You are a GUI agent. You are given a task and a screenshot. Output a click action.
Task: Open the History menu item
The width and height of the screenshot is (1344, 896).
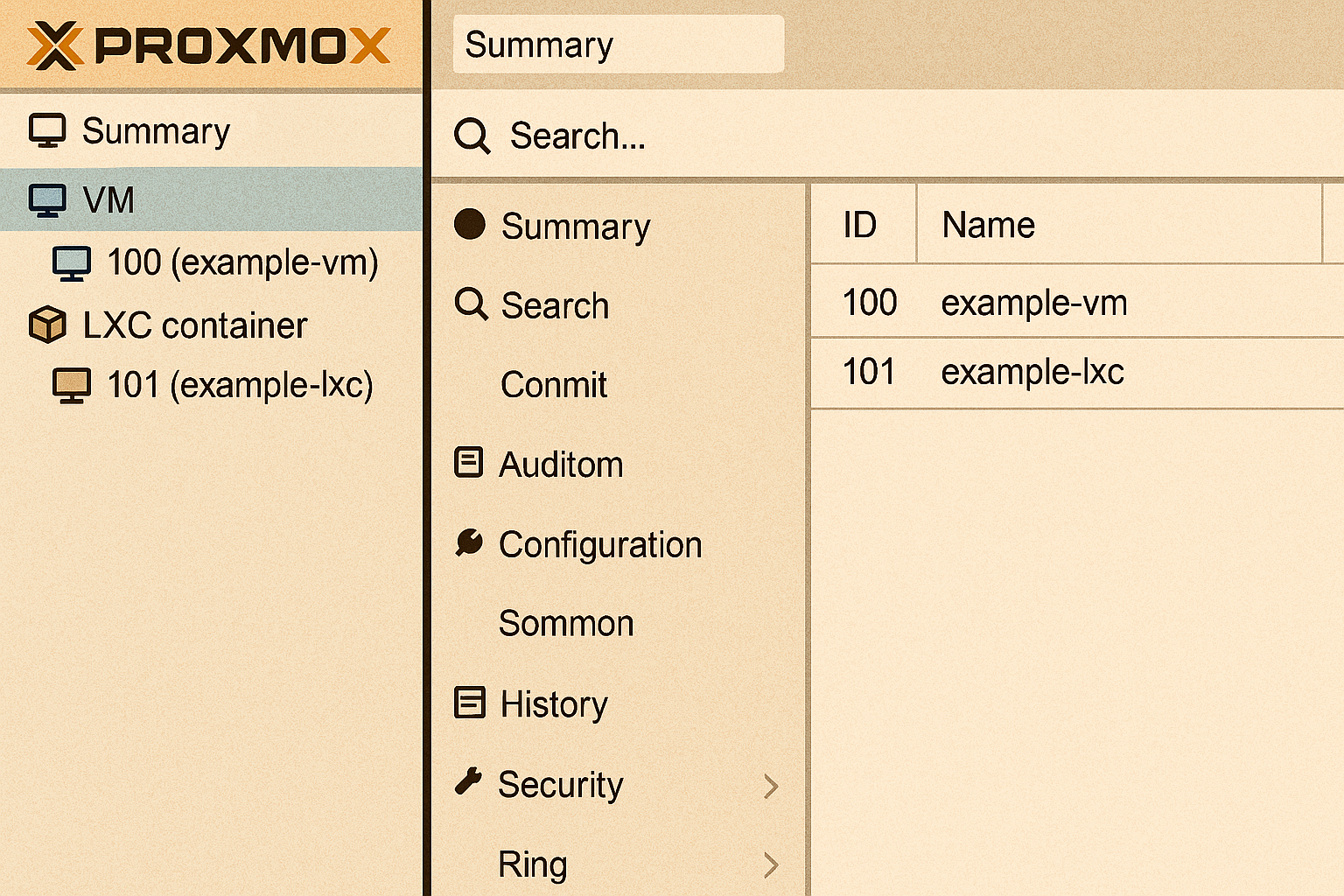(x=554, y=704)
